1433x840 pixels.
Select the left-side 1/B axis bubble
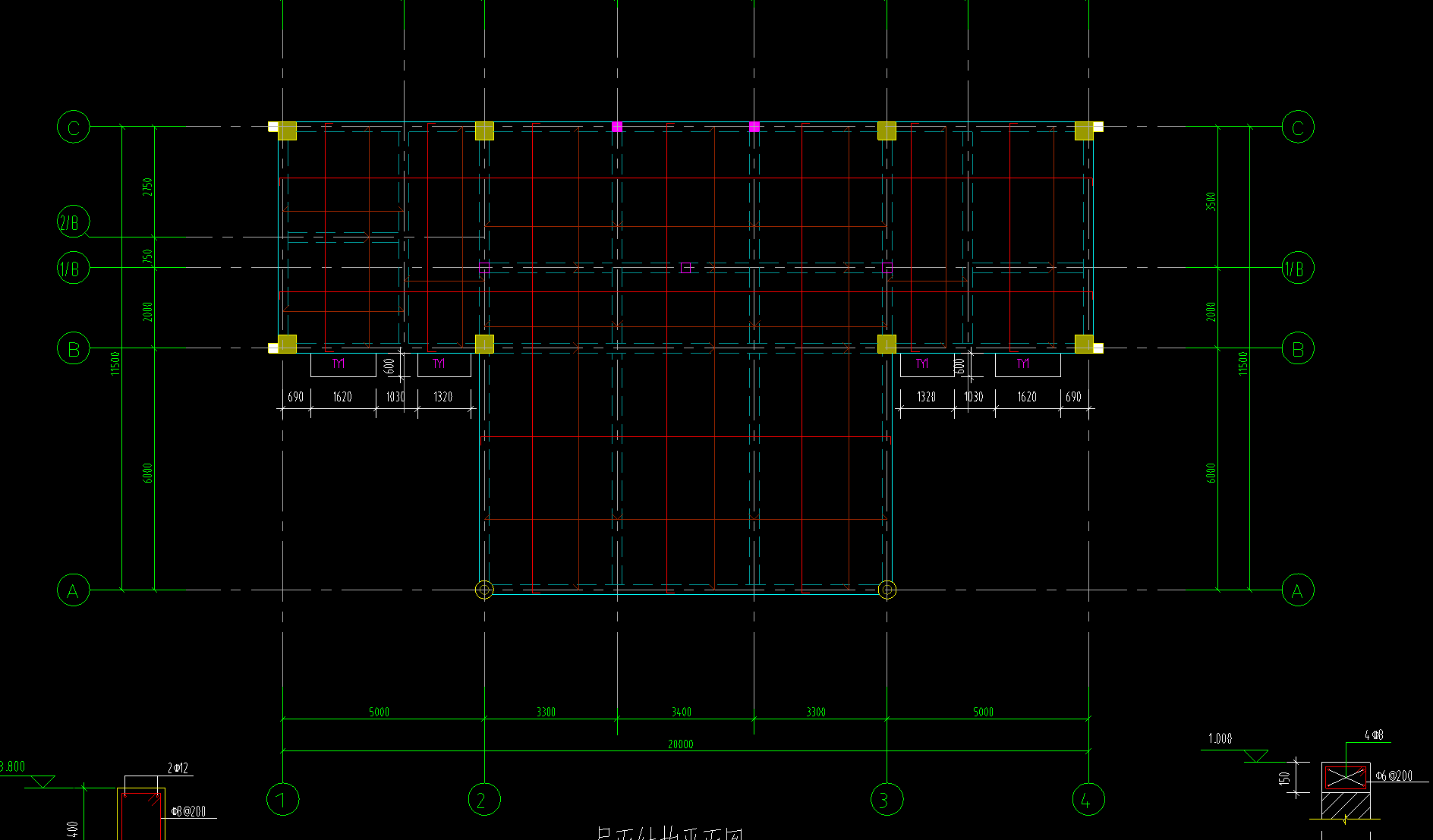pyautogui.click(x=74, y=268)
